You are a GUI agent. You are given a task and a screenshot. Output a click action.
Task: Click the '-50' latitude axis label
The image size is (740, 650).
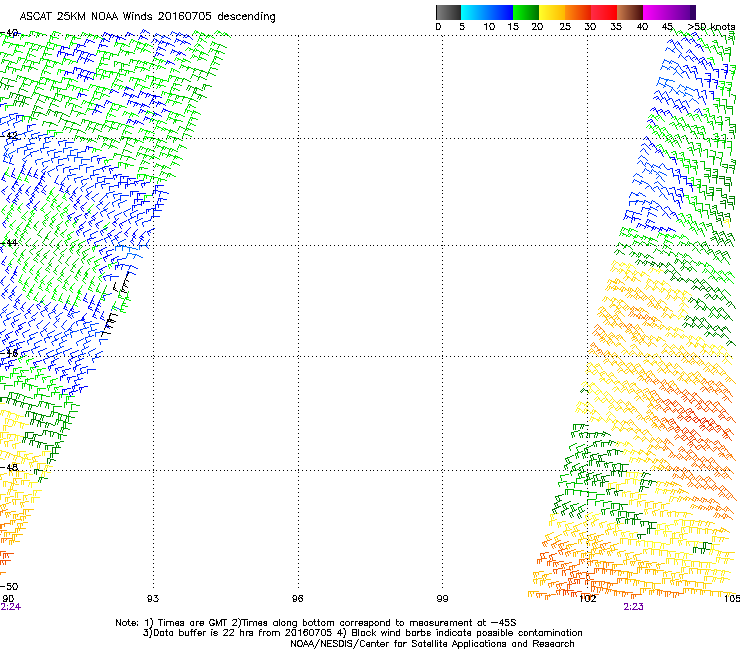[9, 587]
